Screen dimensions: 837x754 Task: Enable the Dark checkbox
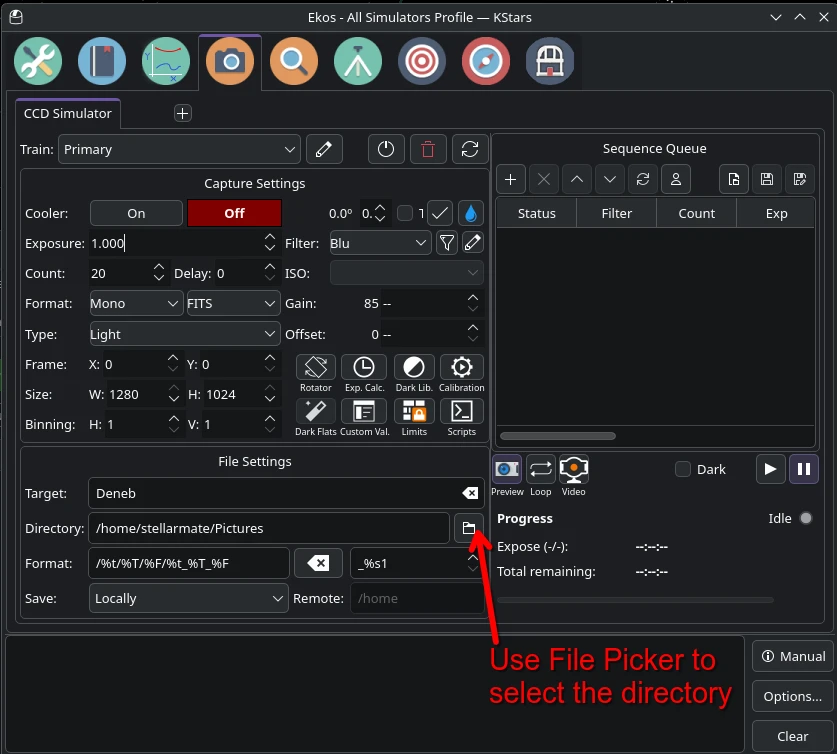point(683,469)
